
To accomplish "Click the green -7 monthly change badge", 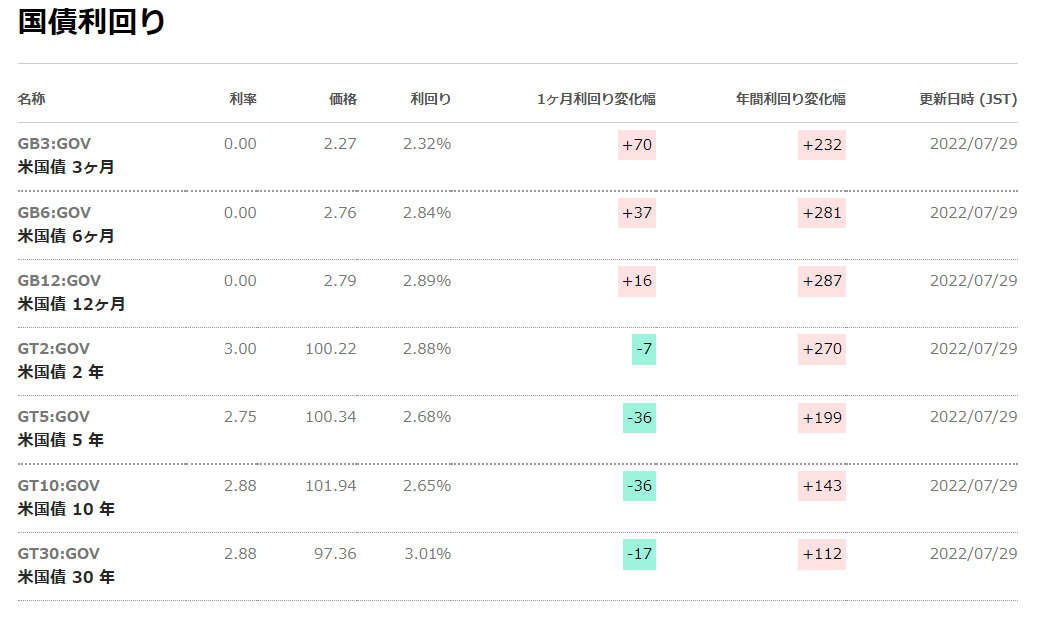I will click(643, 349).
